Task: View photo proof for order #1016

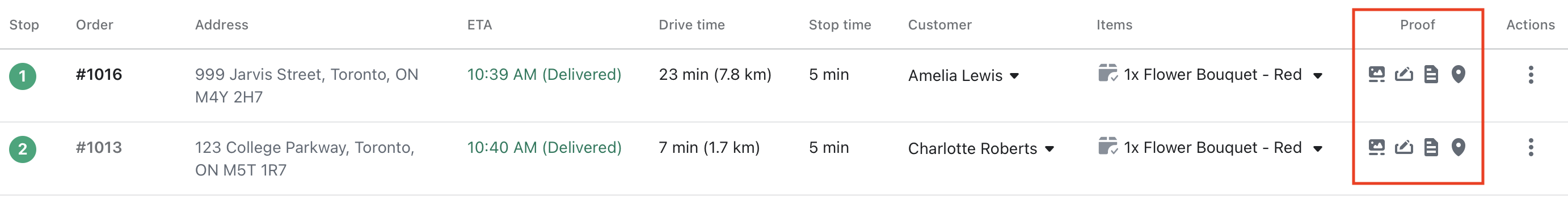Action: (1376, 74)
